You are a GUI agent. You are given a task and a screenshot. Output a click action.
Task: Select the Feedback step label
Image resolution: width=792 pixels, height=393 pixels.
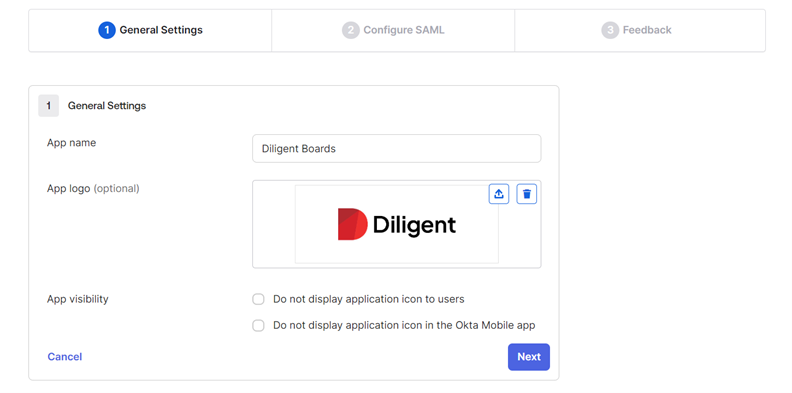click(x=647, y=30)
